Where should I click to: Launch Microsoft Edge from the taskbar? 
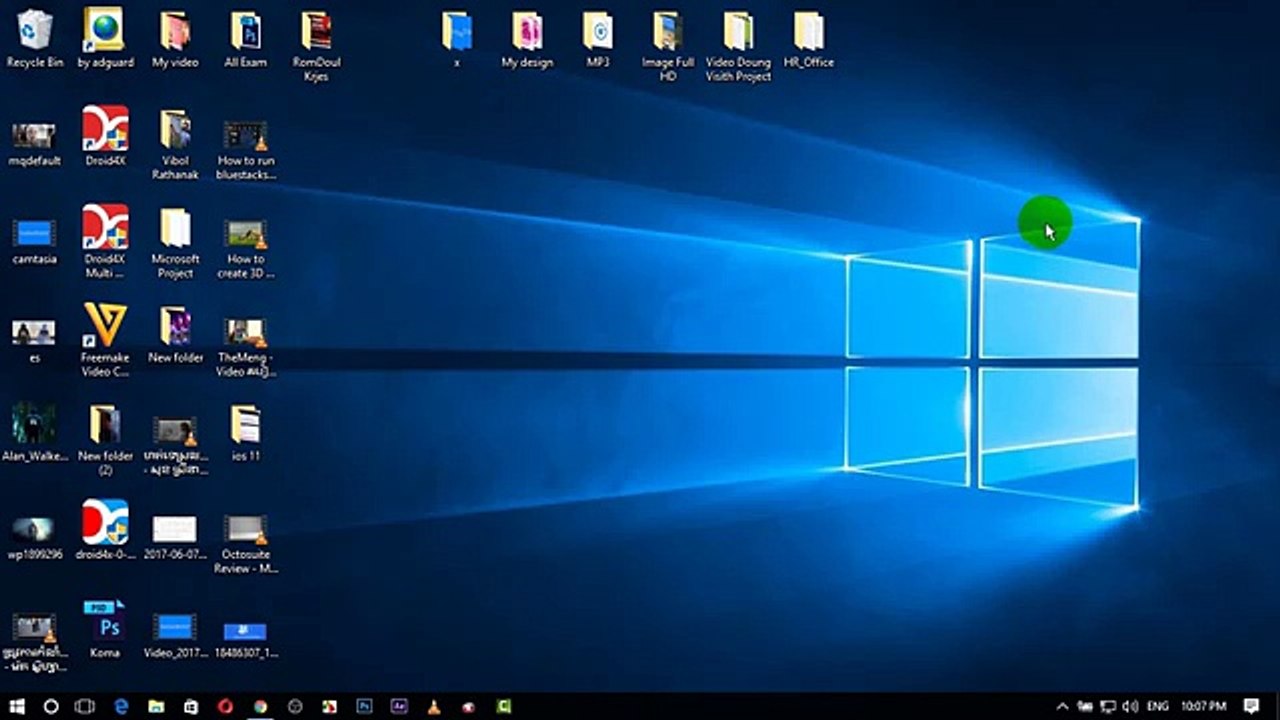(x=121, y=706)
